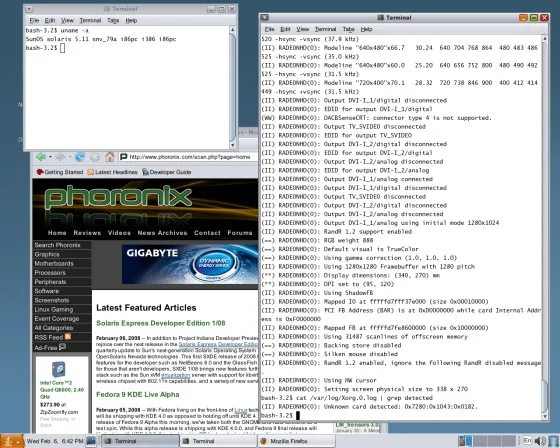Screen dimensions: 560x448
Task: Switch to the second workspace in pager
Action: (481, 441)
